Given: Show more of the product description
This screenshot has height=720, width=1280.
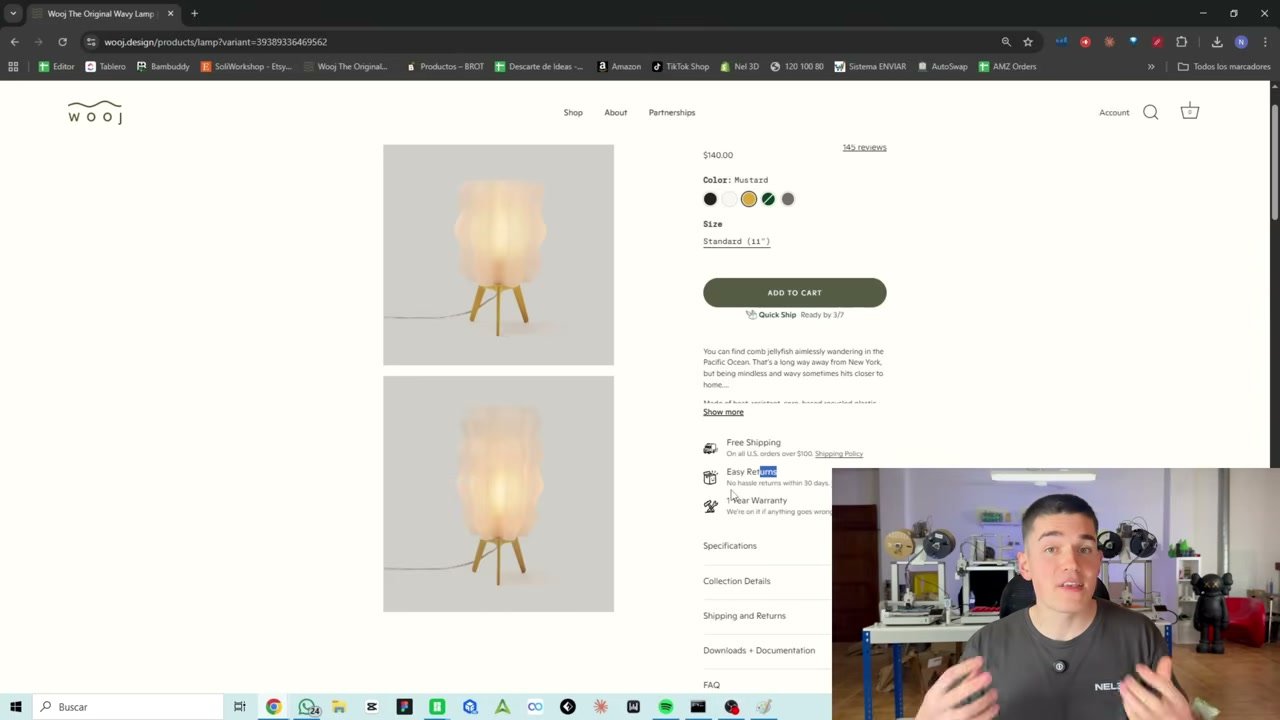Looking at the screenshot, I should point(723,412).
